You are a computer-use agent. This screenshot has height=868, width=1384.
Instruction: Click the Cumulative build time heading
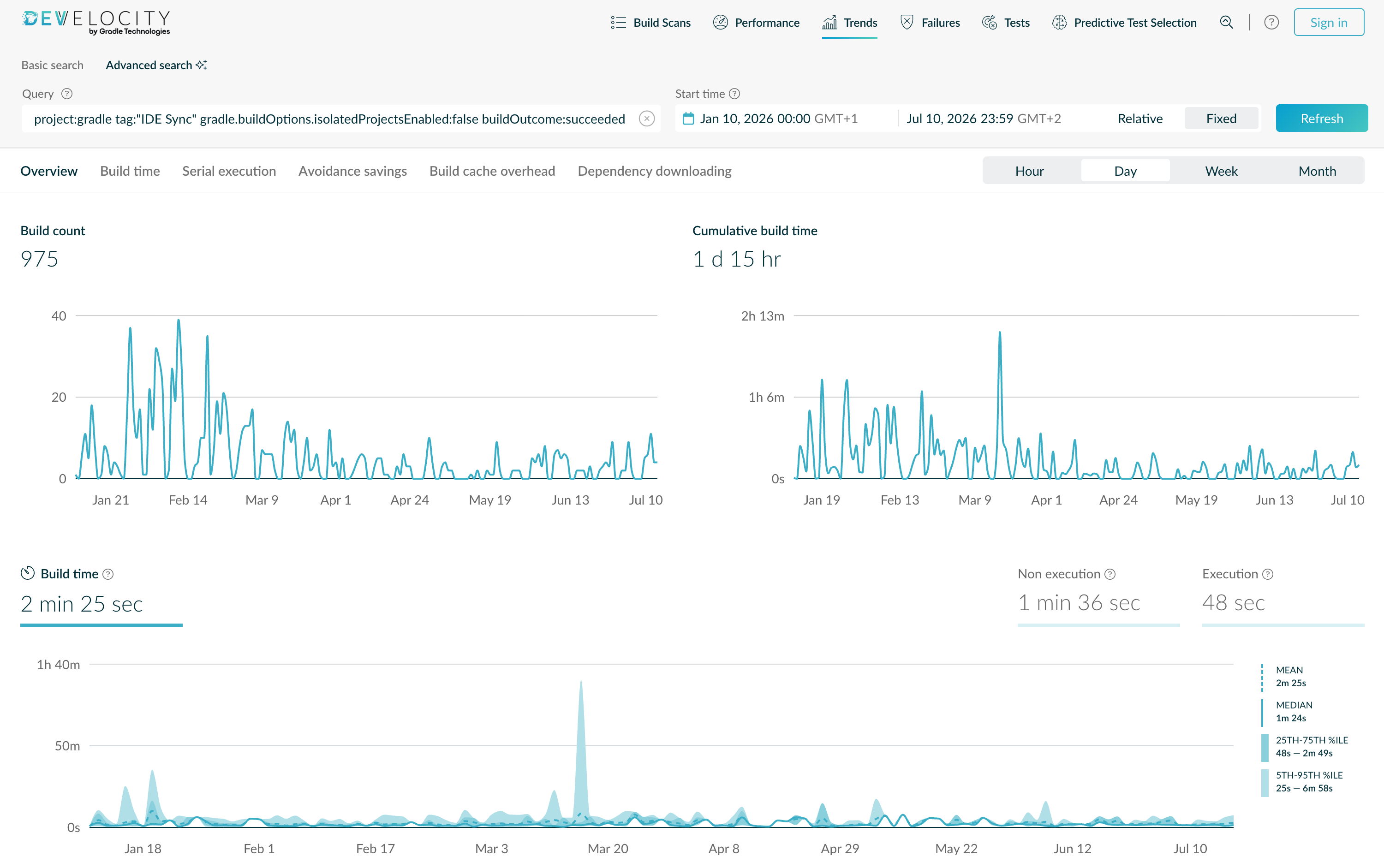pos(755,230)
